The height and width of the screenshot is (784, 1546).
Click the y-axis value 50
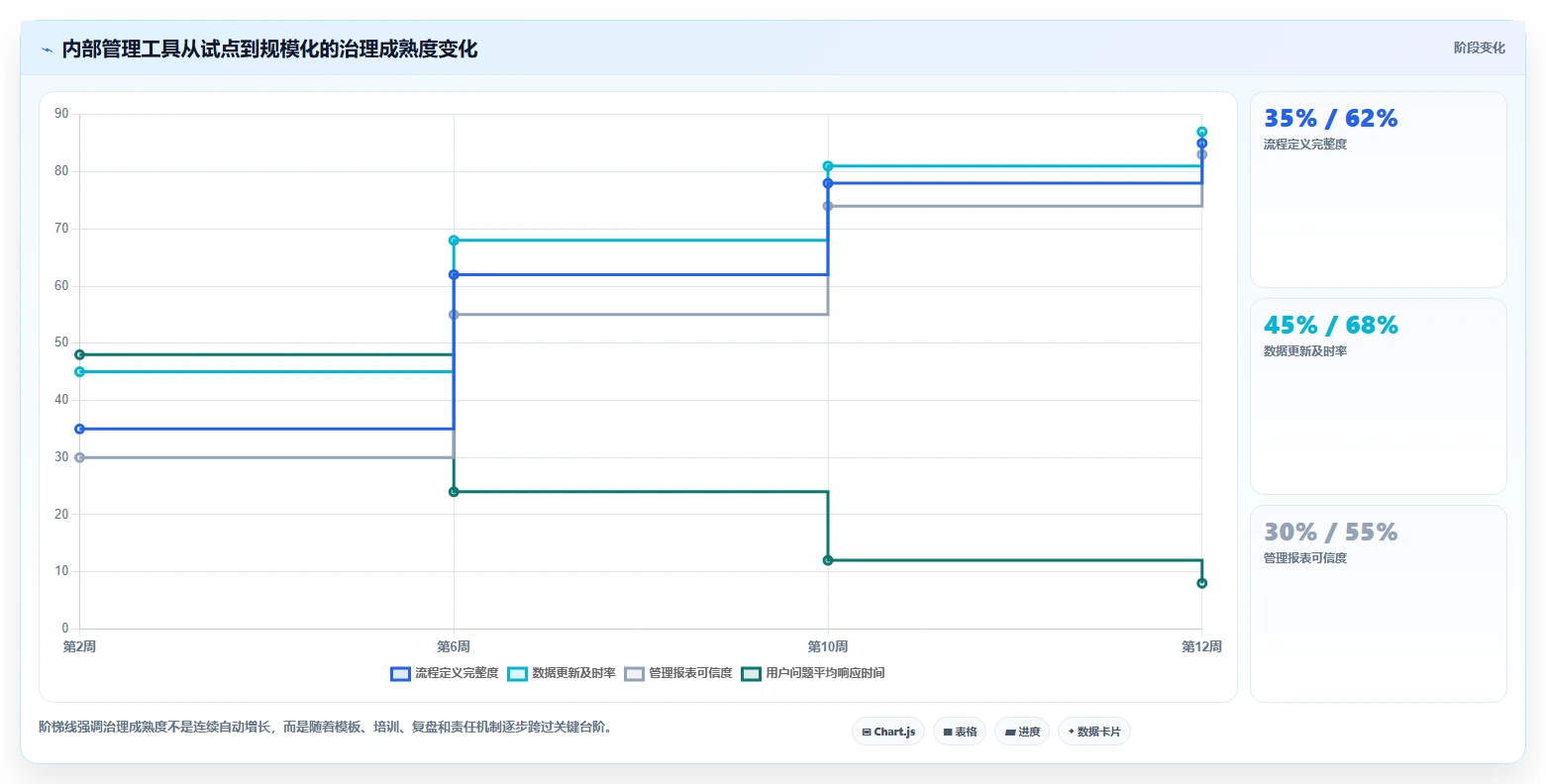pos(61,343)
